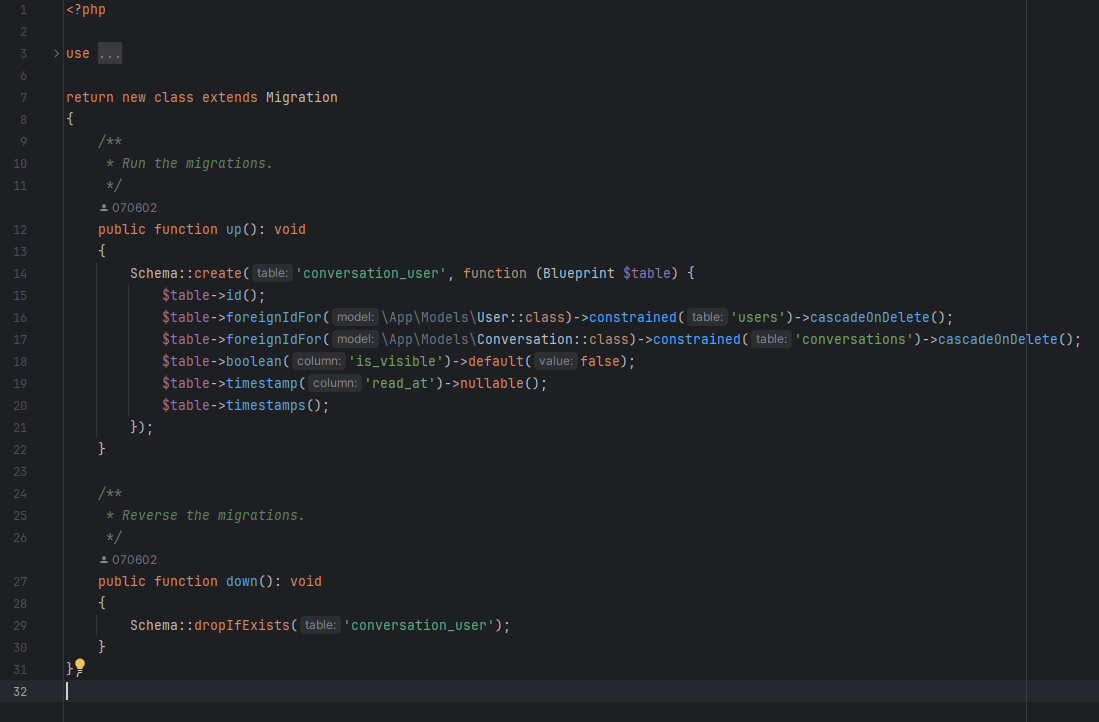
Task: Unfold the collapsed '...' placeholder after use
Action: (110, 53)
